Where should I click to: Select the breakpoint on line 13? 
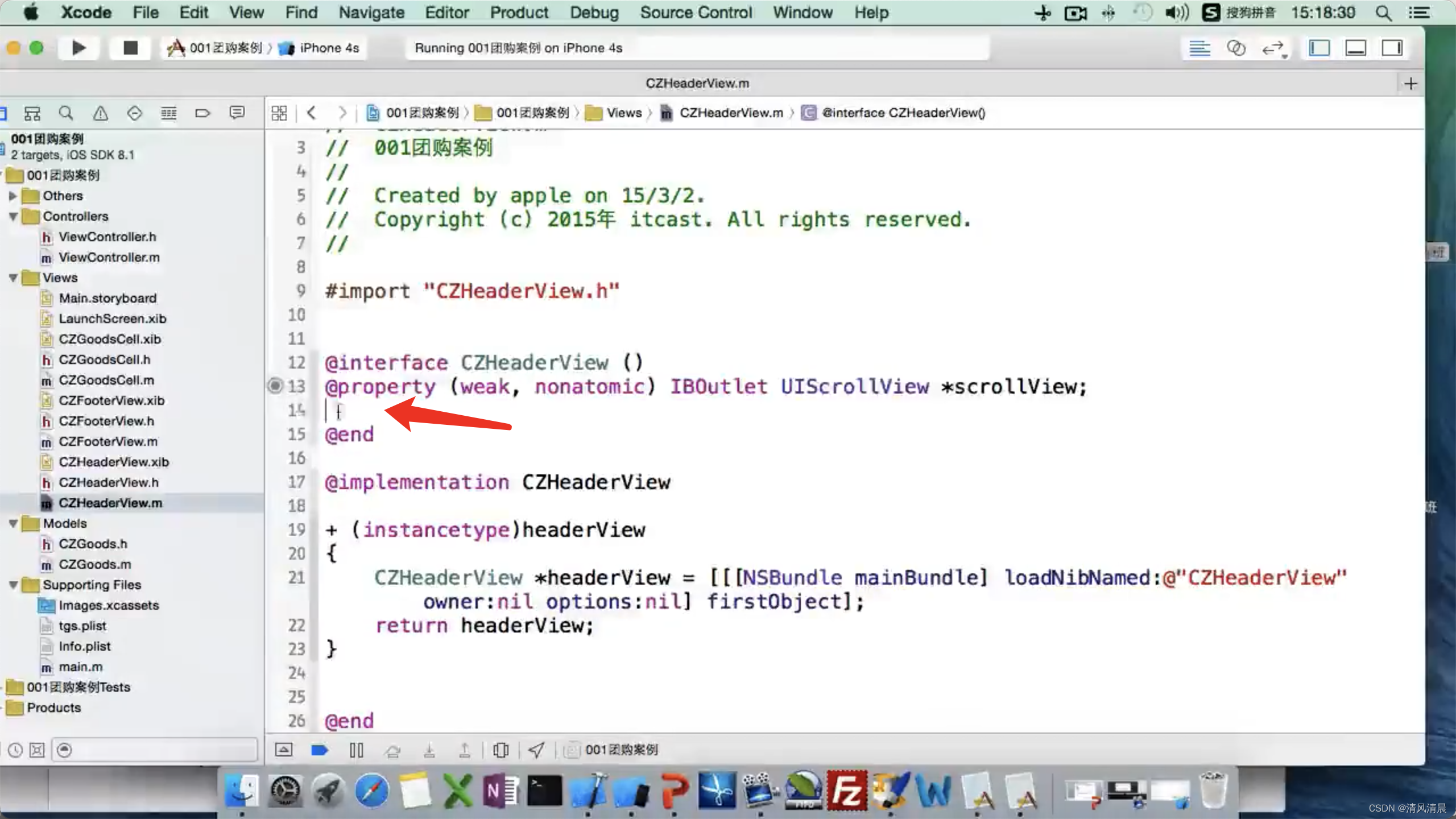pos(276,386)
